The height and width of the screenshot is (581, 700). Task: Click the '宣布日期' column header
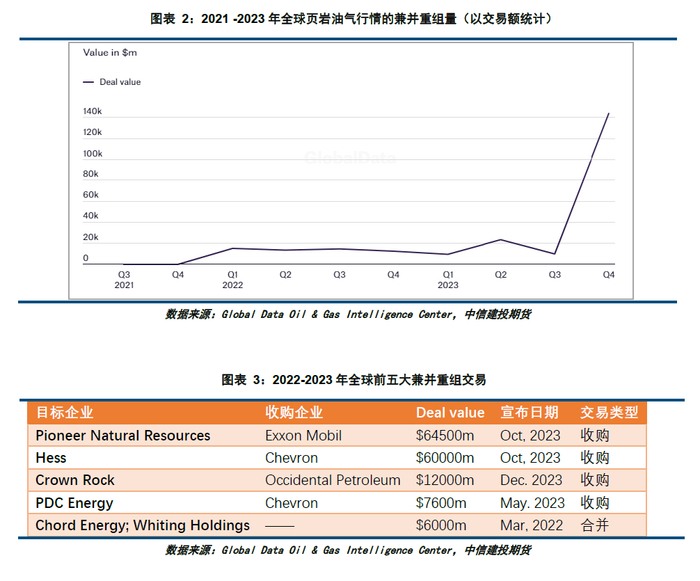(529, 412)
